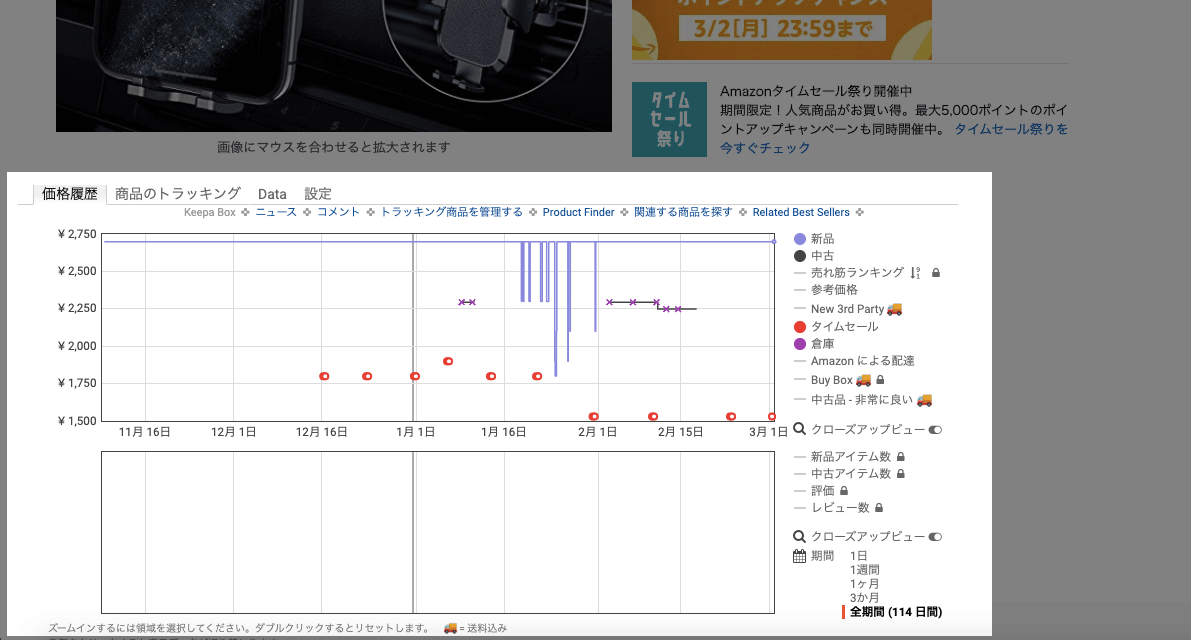The width and height of the screenshot is (1191, 640).
Task: Click the calendar icon beside 期間
Action: pos(799,556)
